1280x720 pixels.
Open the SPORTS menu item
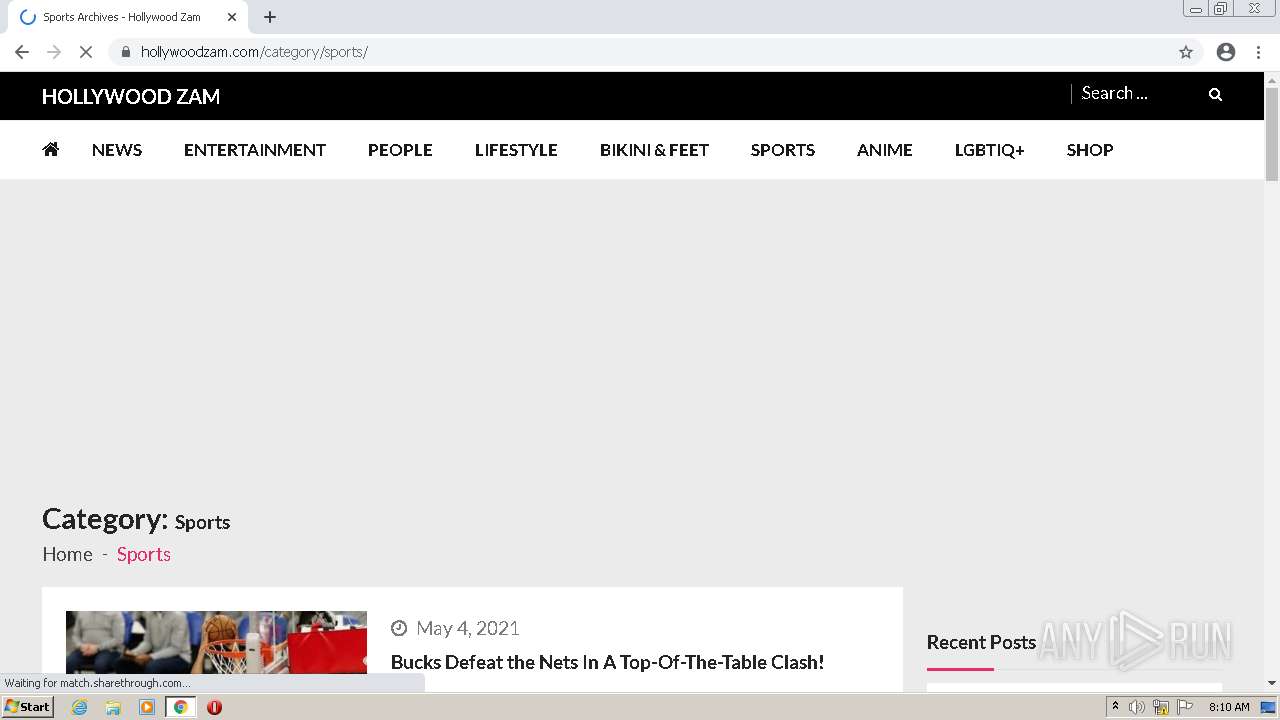pos(783,150)
